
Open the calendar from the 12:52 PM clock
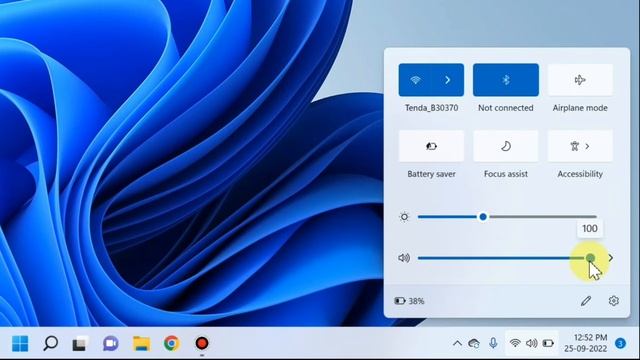tap(586, 343)
